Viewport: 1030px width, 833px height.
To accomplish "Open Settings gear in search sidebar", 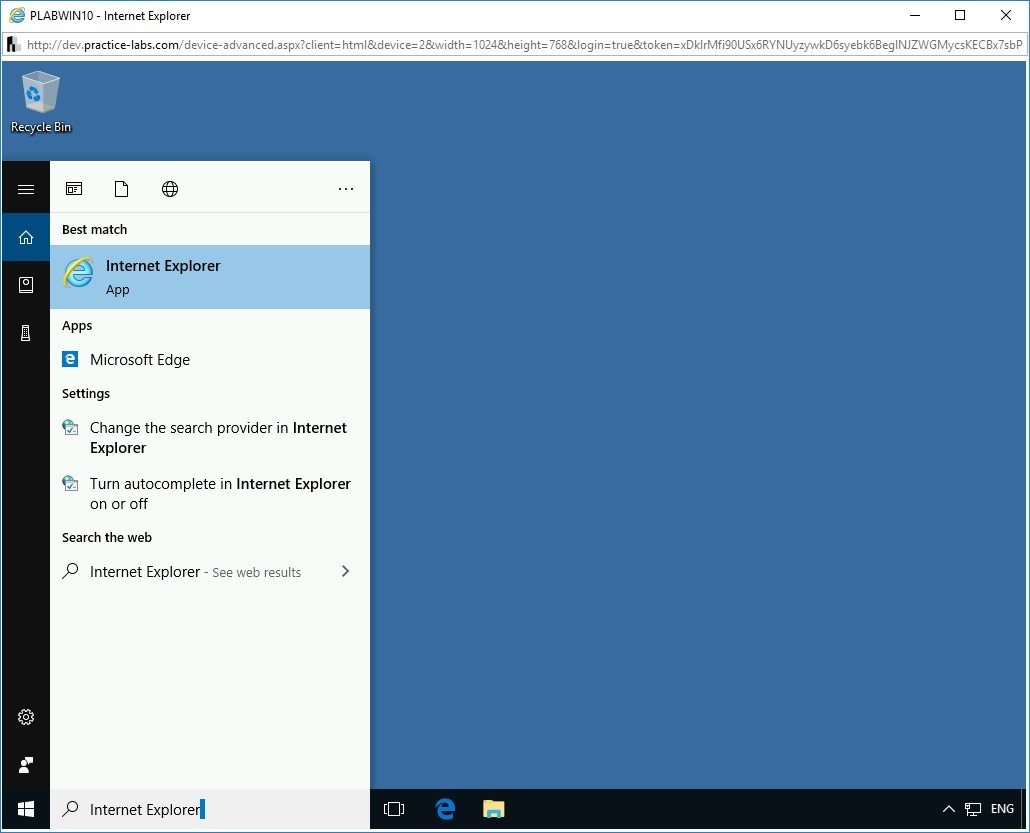I will pyautogui.click(x=25, y=717).
